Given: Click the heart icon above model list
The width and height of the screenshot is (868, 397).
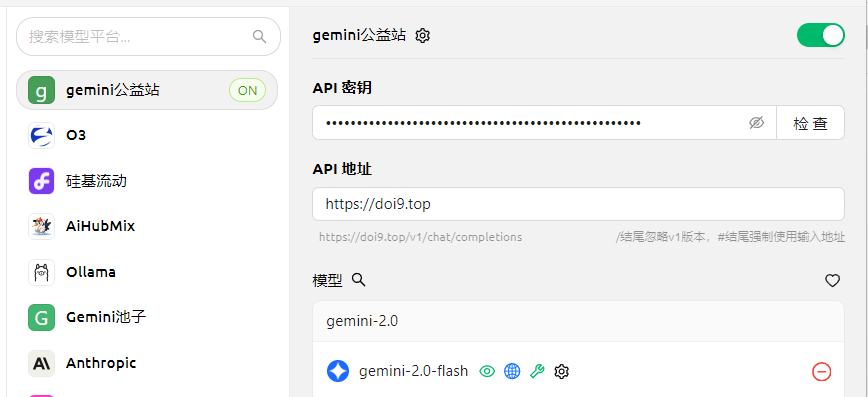Looking at the screenshot, I should [x=832, y=281].
